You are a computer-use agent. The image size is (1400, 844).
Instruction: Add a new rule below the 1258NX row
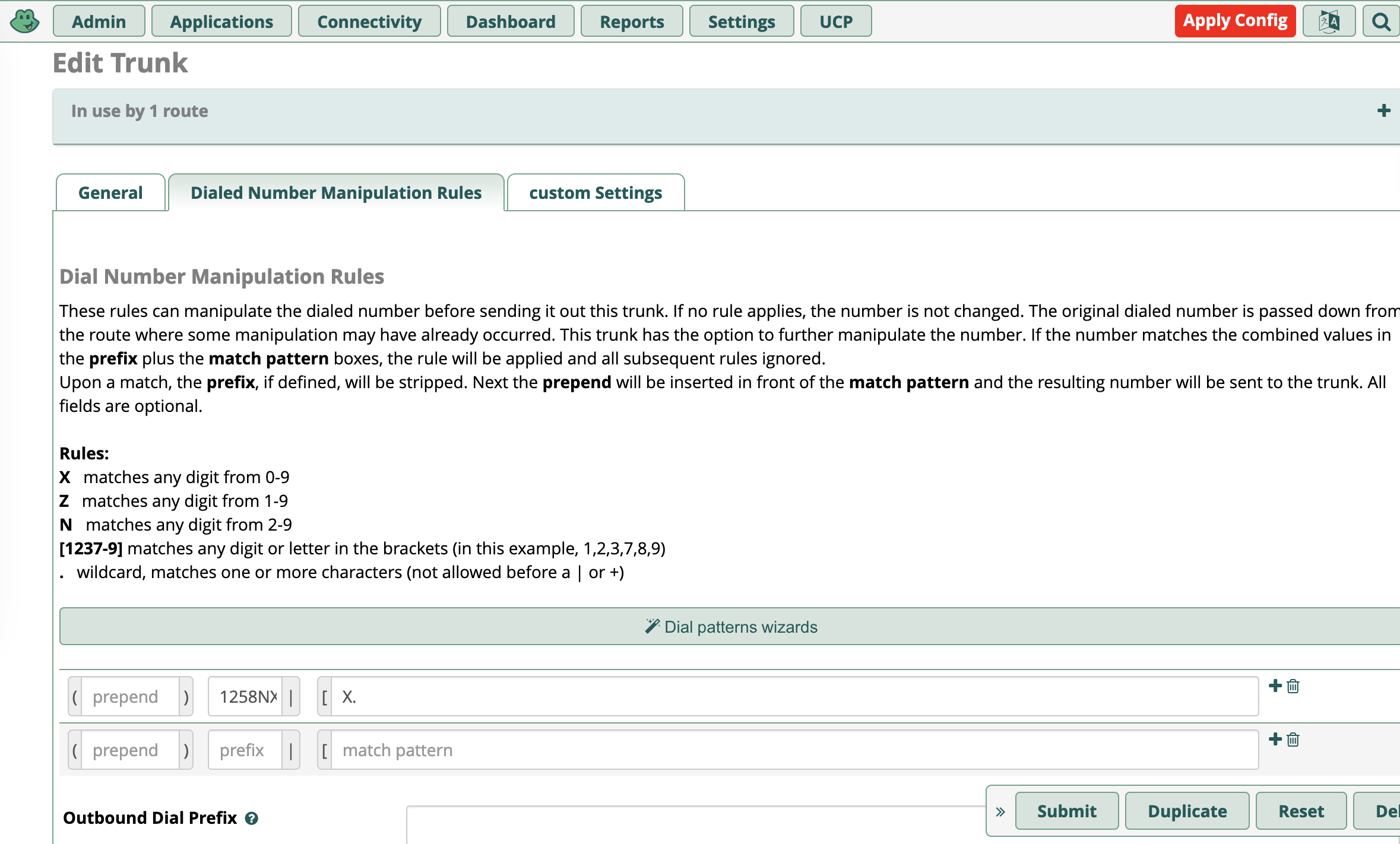pyautogui.click(x=1274, y=686)
